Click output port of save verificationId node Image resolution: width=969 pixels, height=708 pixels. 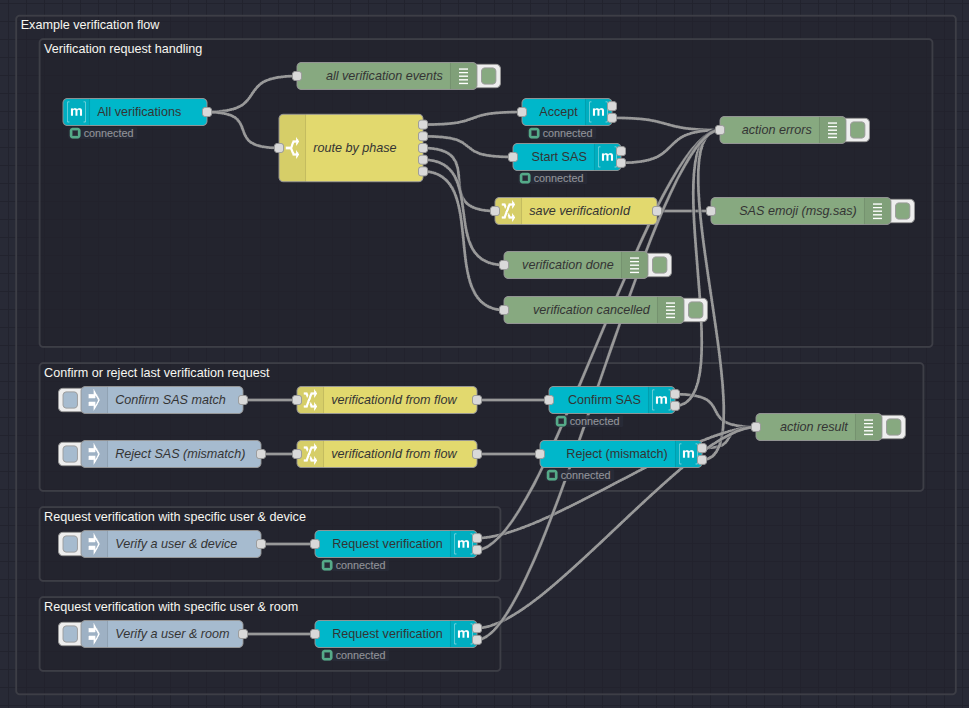657,211
